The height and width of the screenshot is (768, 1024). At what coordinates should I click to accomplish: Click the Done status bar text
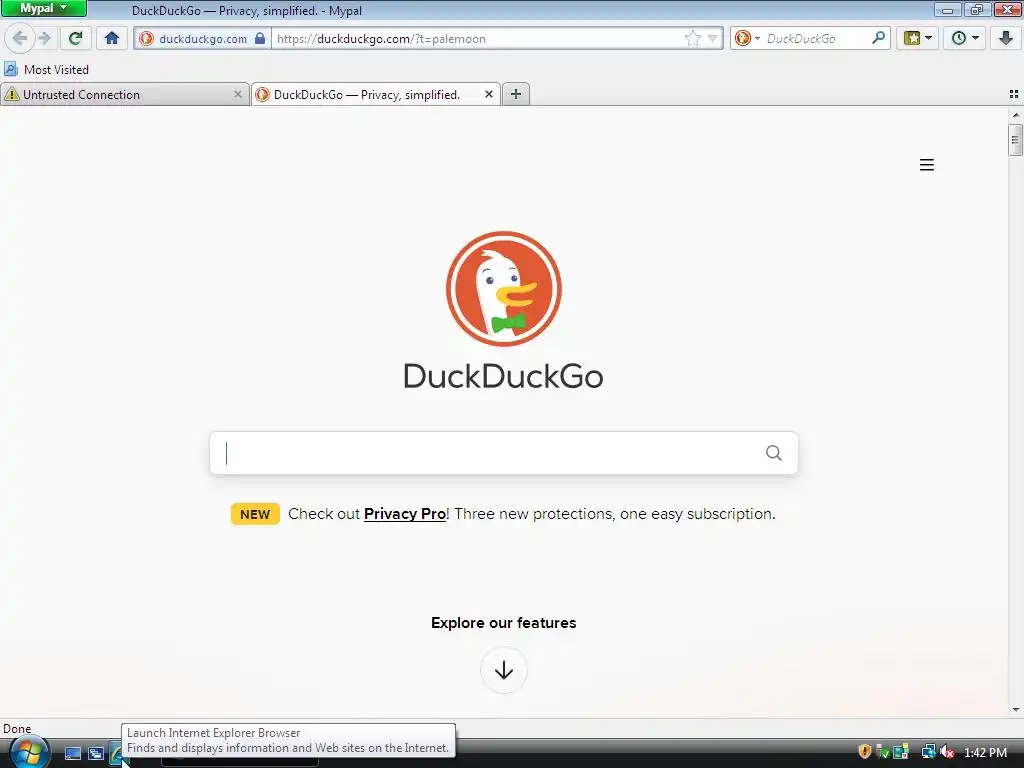point(17,729)
